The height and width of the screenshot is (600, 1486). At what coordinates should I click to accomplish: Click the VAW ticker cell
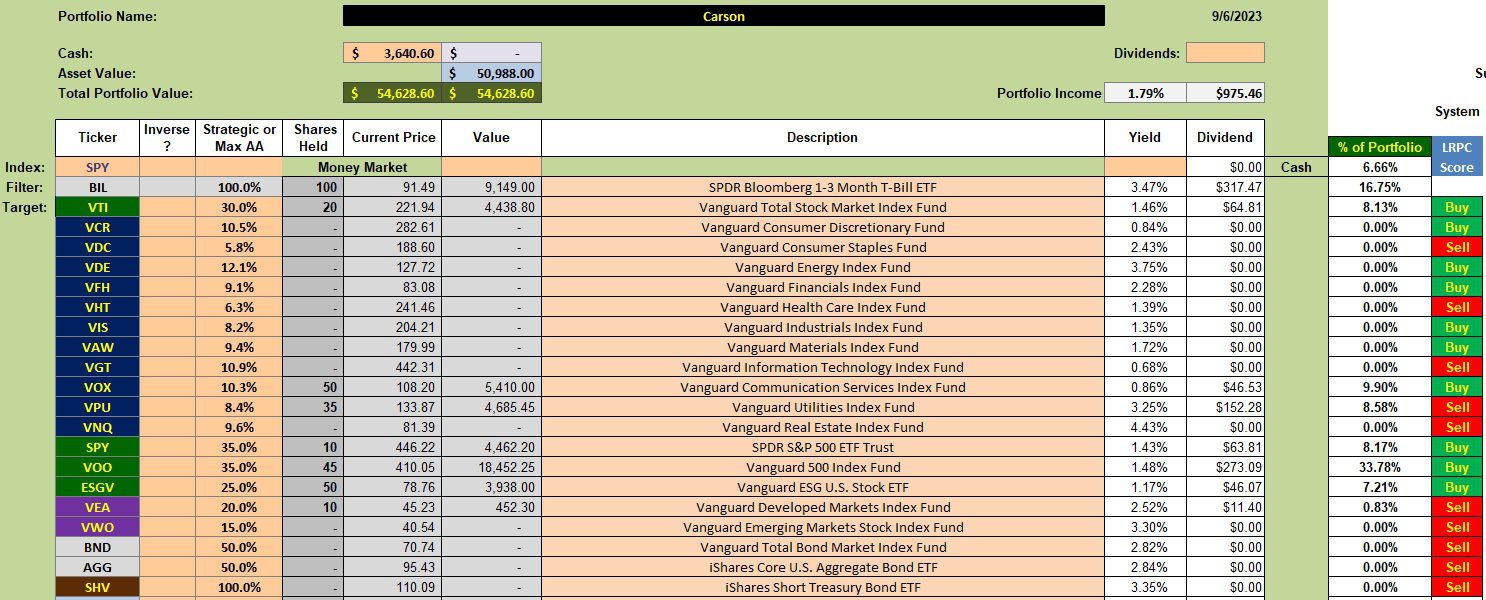click(97, 347)
